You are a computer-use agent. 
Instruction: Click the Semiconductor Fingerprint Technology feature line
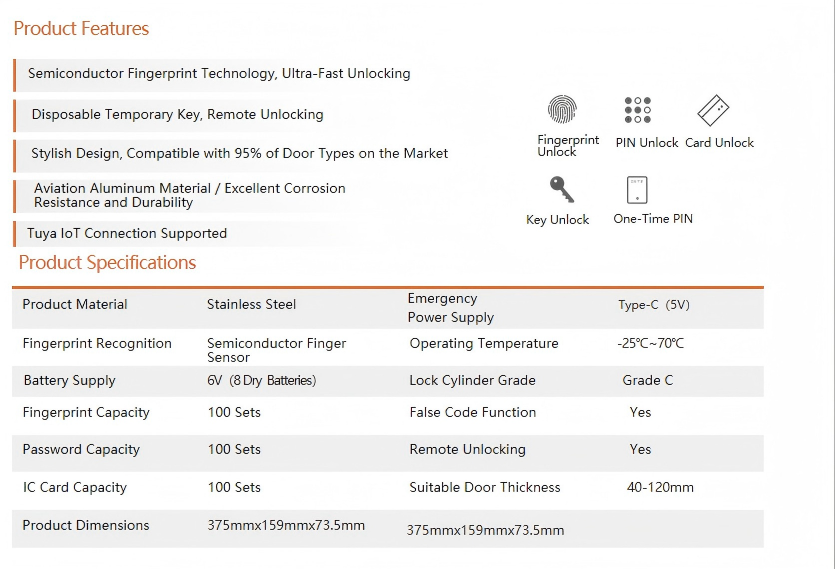coord(219,74)
